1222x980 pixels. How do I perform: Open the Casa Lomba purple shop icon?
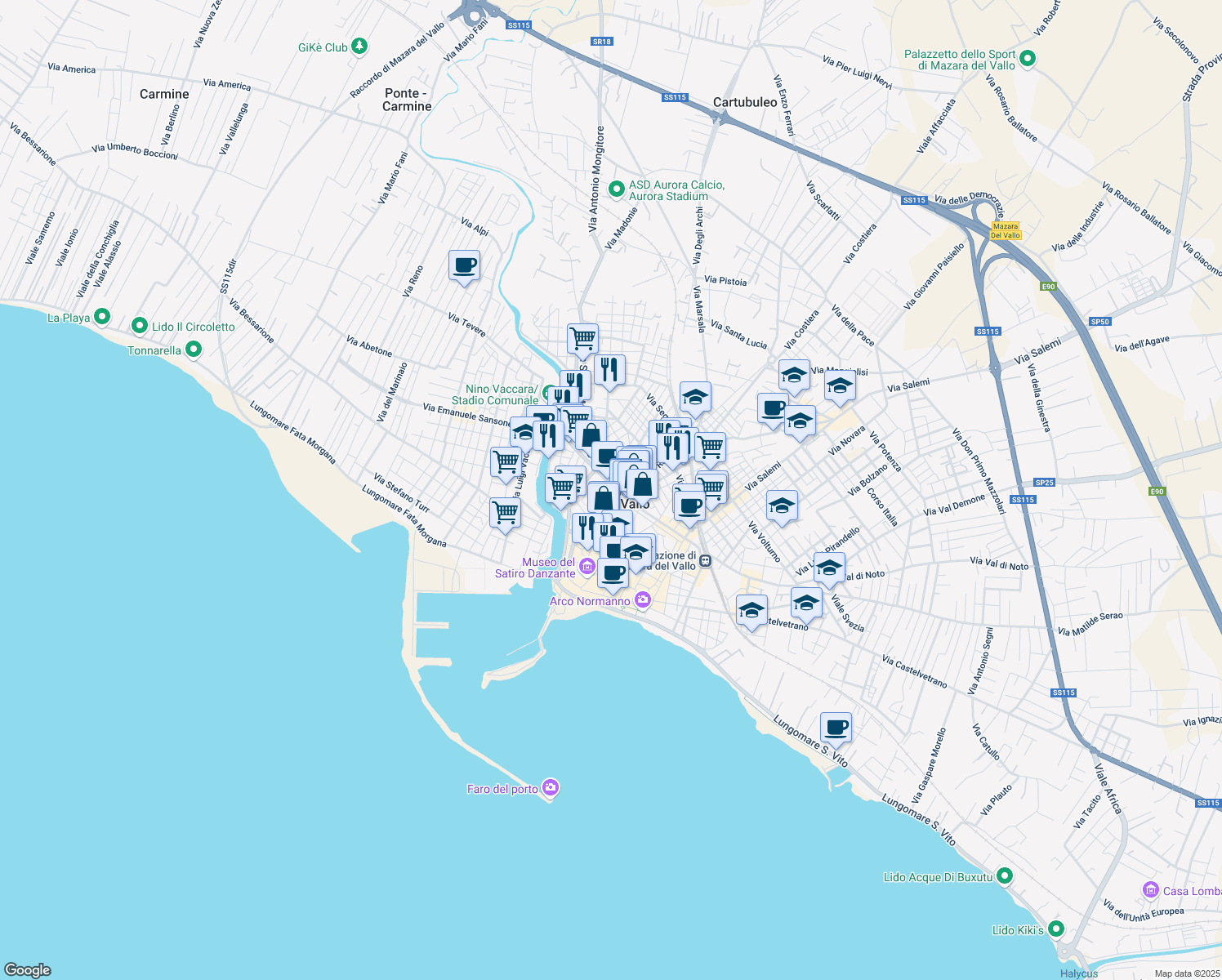pyautogui.click(x=1151, y=889)
